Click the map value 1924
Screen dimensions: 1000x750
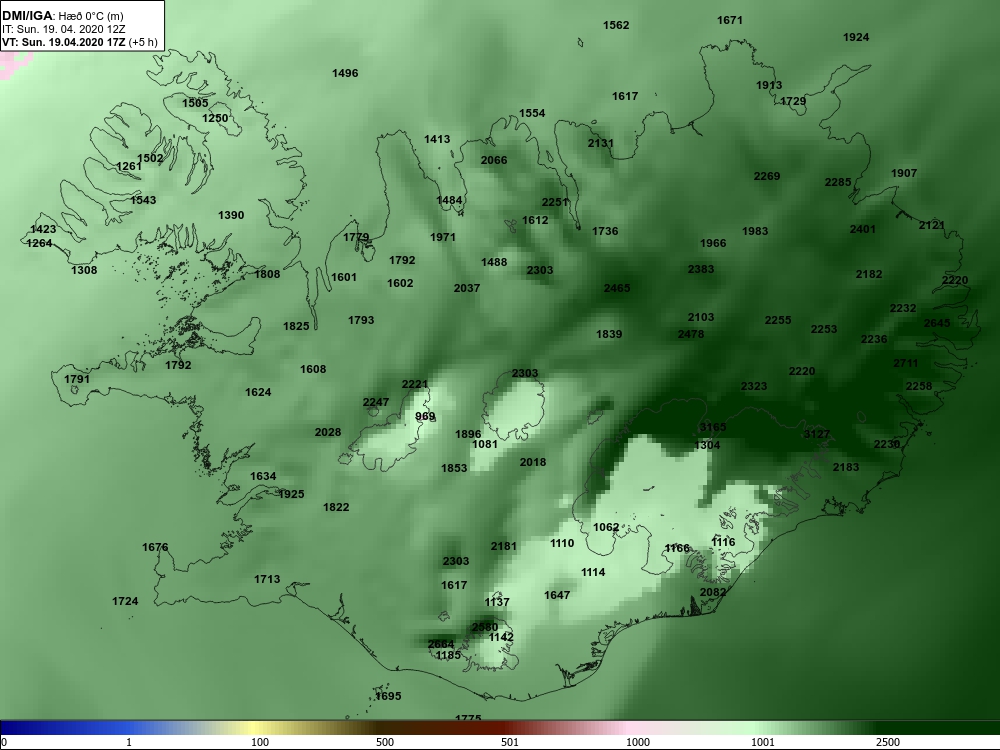coord(856,37)
